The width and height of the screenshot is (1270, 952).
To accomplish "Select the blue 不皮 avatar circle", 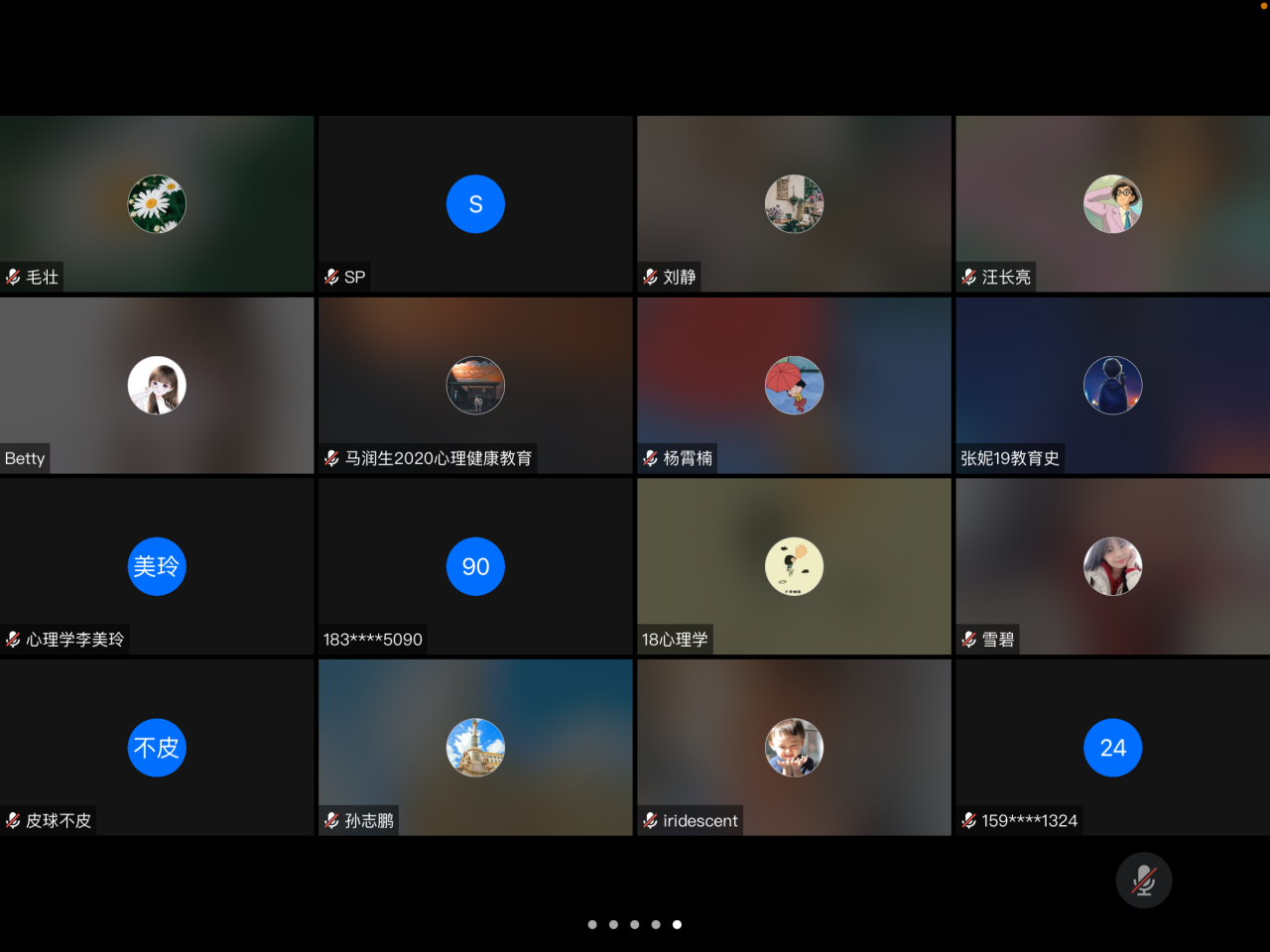I will click(157, 748).
